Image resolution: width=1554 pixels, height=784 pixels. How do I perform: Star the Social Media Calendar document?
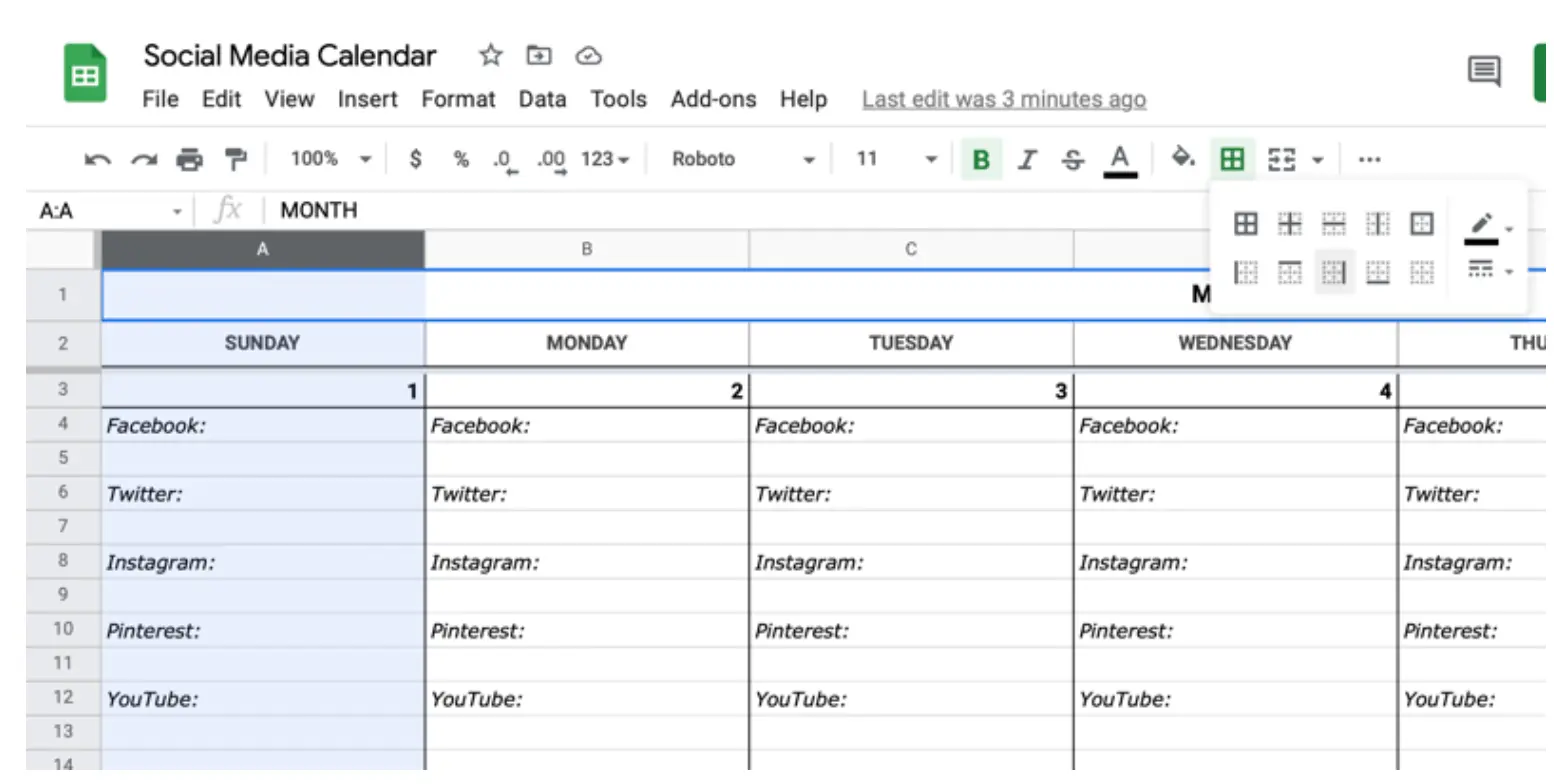[x=490, y=56]
